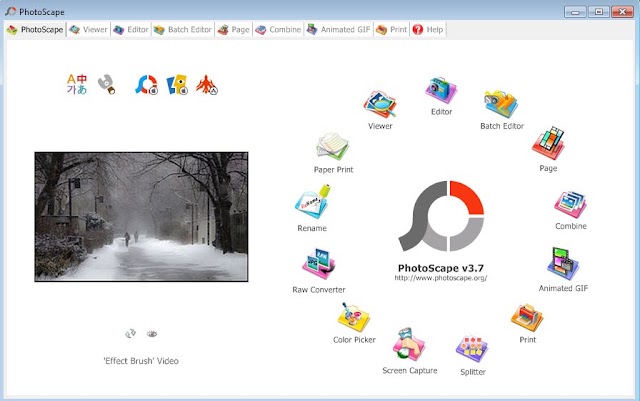The width and height of the screenshot is (640, 401).
Task: Click the language selection icon
Action: click(77, 84)
